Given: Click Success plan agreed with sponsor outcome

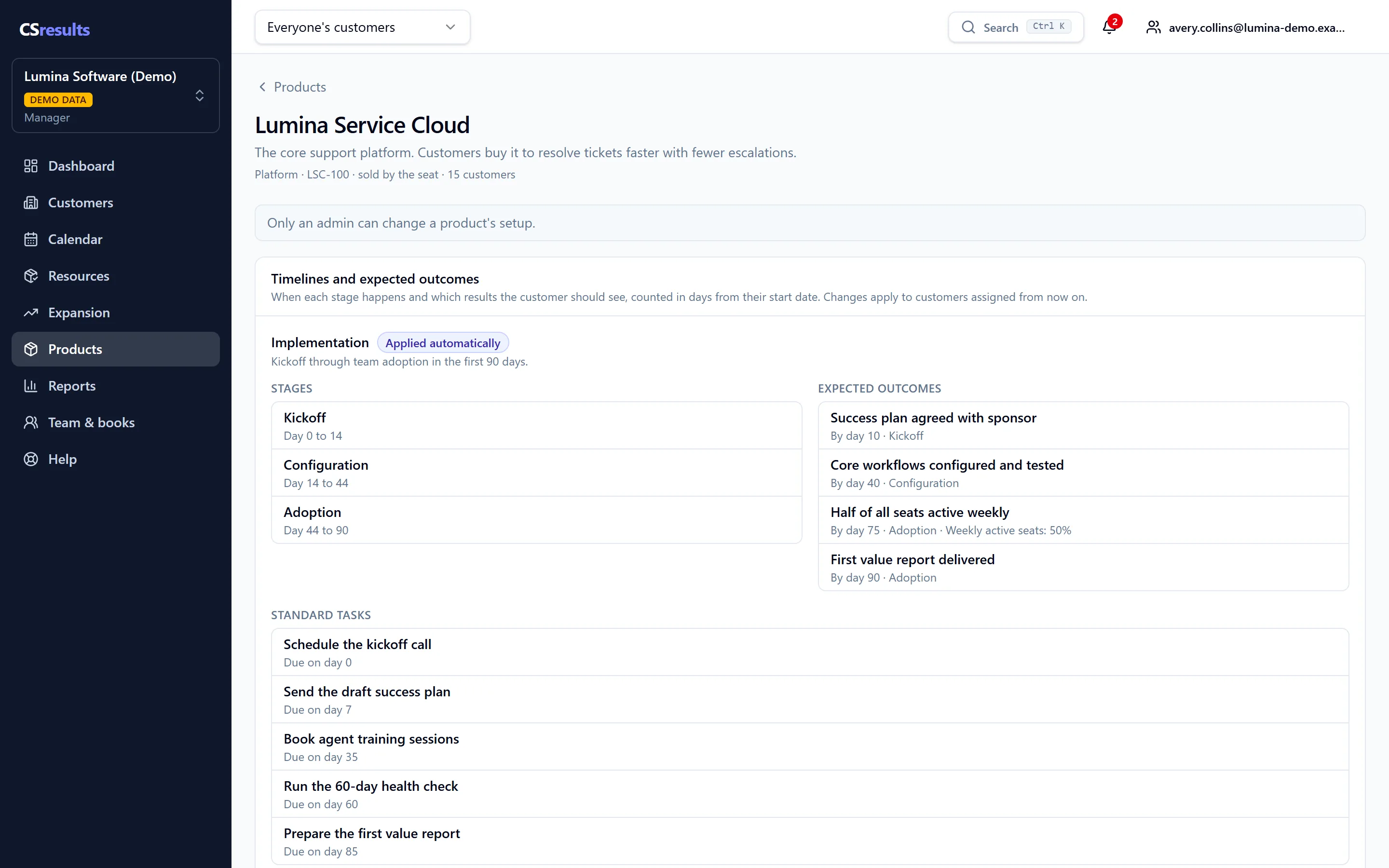Looking at the screenshot, I should (x=1083, y=425).
